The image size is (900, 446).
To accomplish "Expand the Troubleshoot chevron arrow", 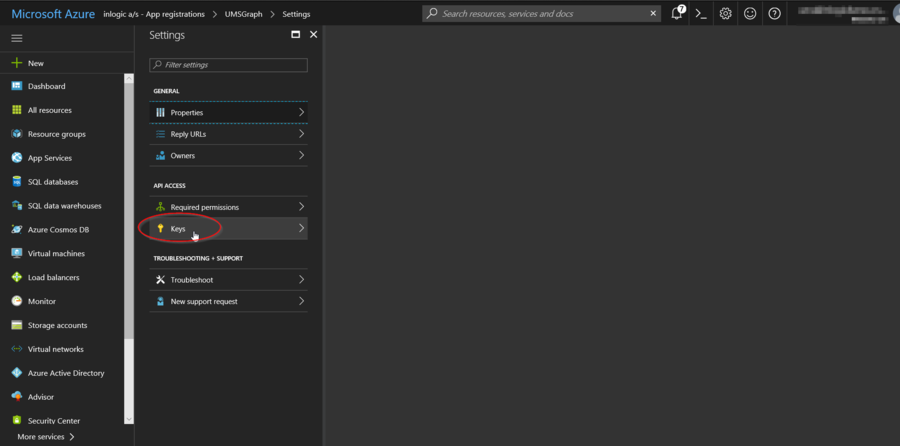I will point(301,280).
